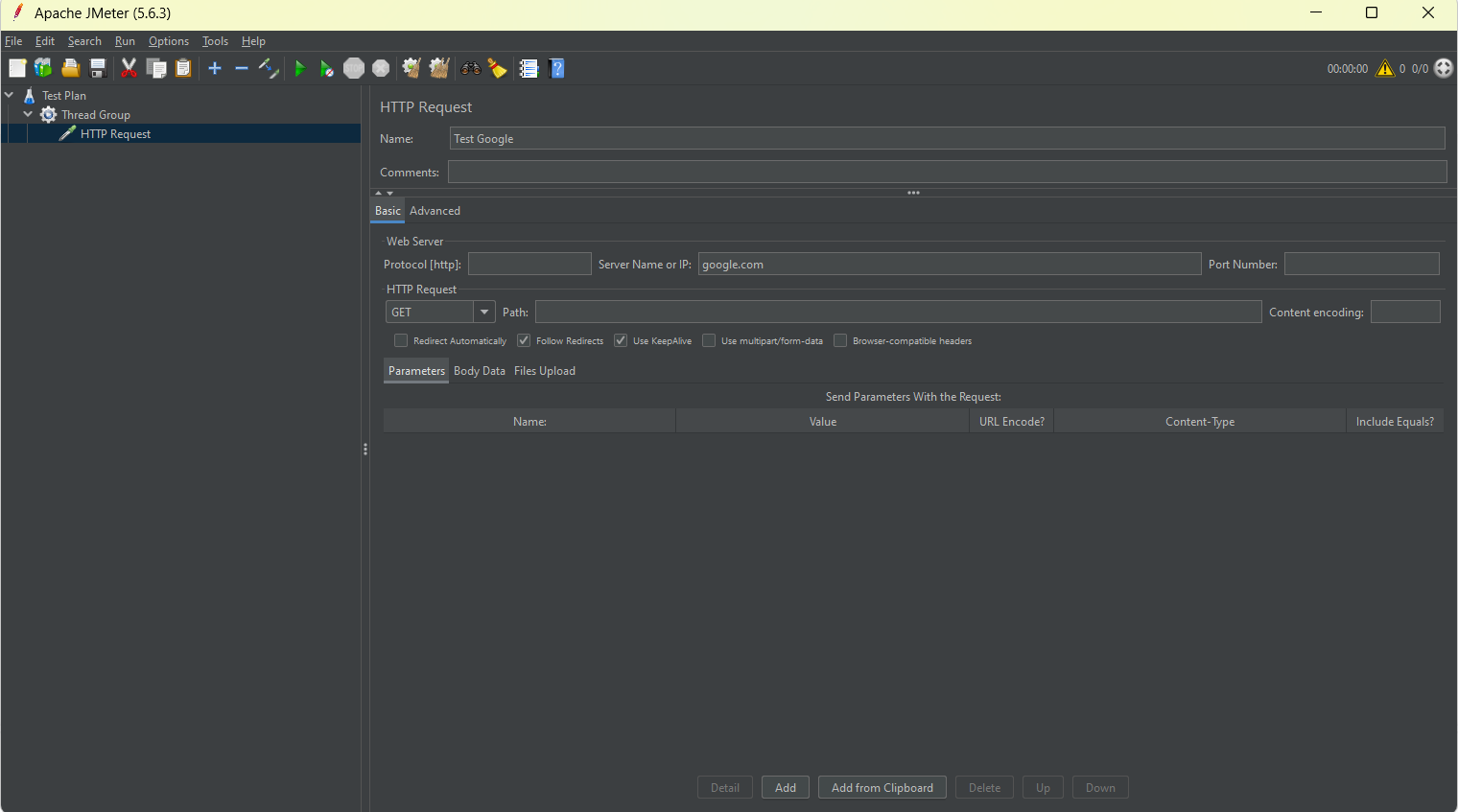This screenshot has height=812, width=1458.
Task: Open the GET method dropdown
Action: click(484, 313)
